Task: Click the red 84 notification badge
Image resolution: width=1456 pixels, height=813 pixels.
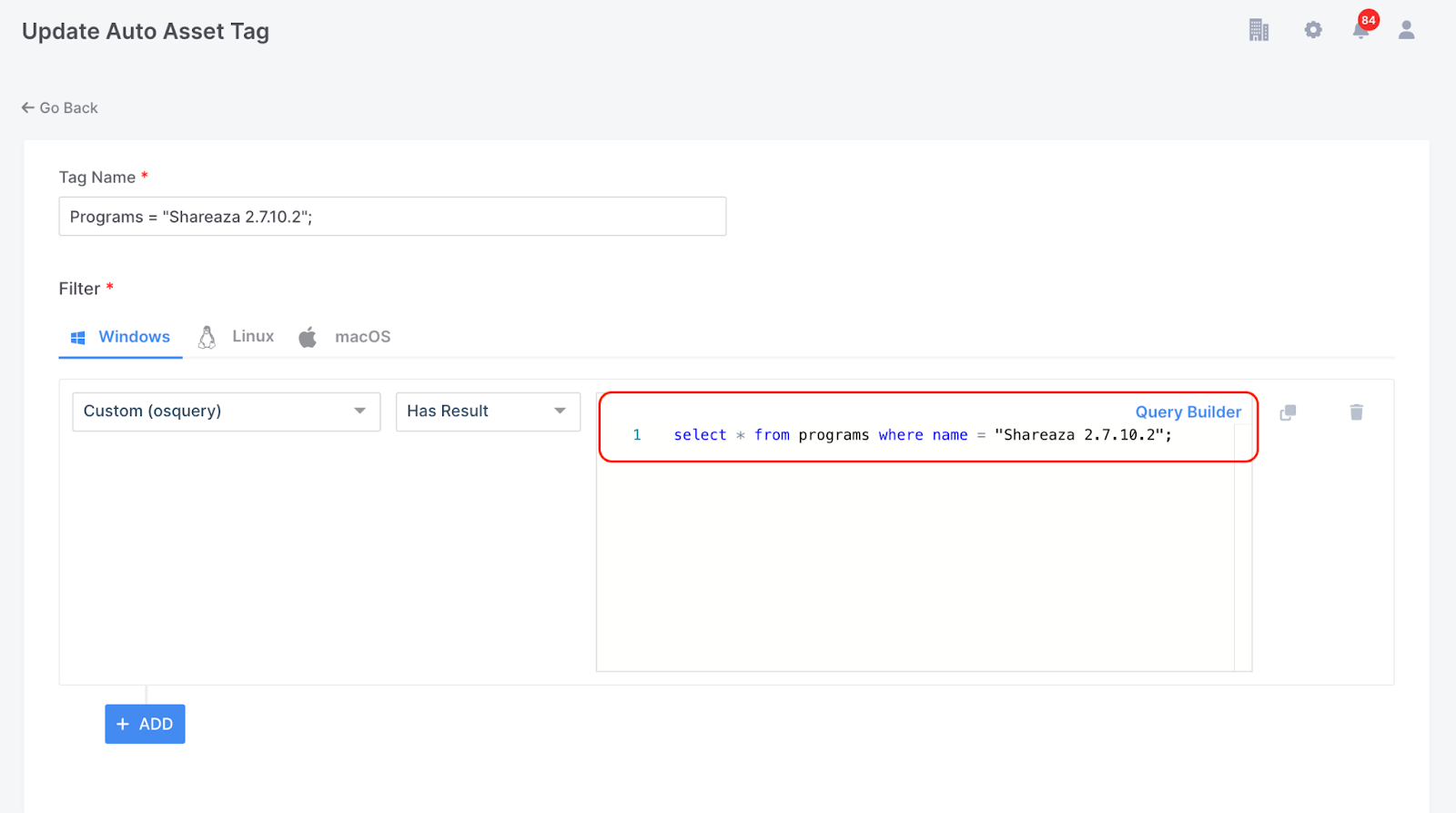Action: click(1369, 20)
